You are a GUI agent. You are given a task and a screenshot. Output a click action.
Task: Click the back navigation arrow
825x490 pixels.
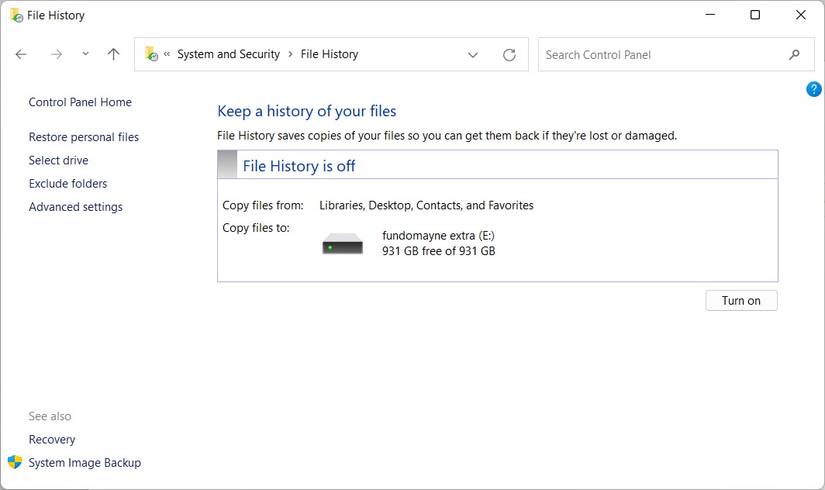pos(21,55)
